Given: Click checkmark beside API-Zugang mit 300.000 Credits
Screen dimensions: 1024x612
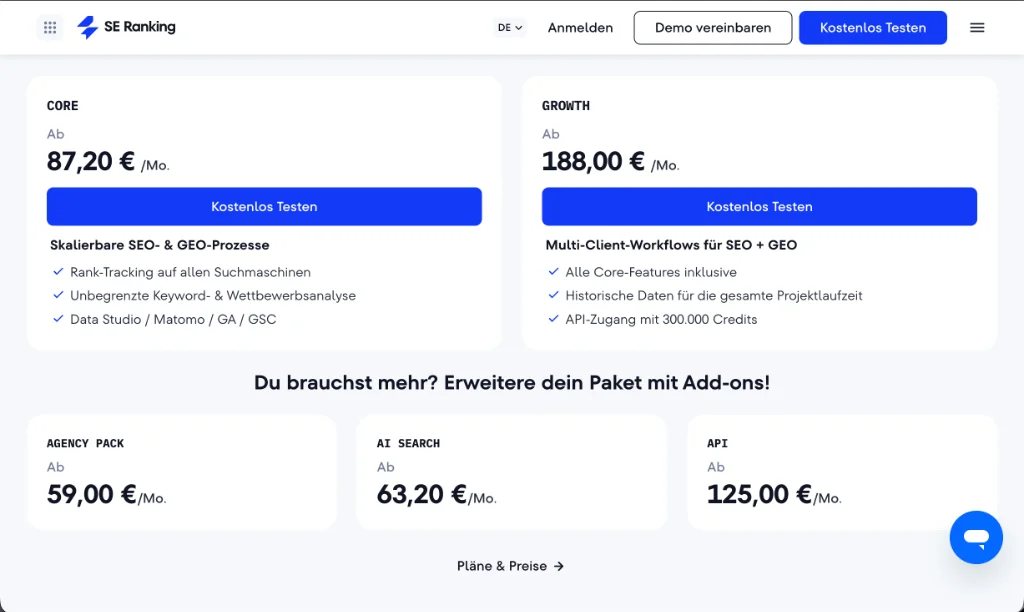Looking at the screenshot, I should tap(553, 318).
